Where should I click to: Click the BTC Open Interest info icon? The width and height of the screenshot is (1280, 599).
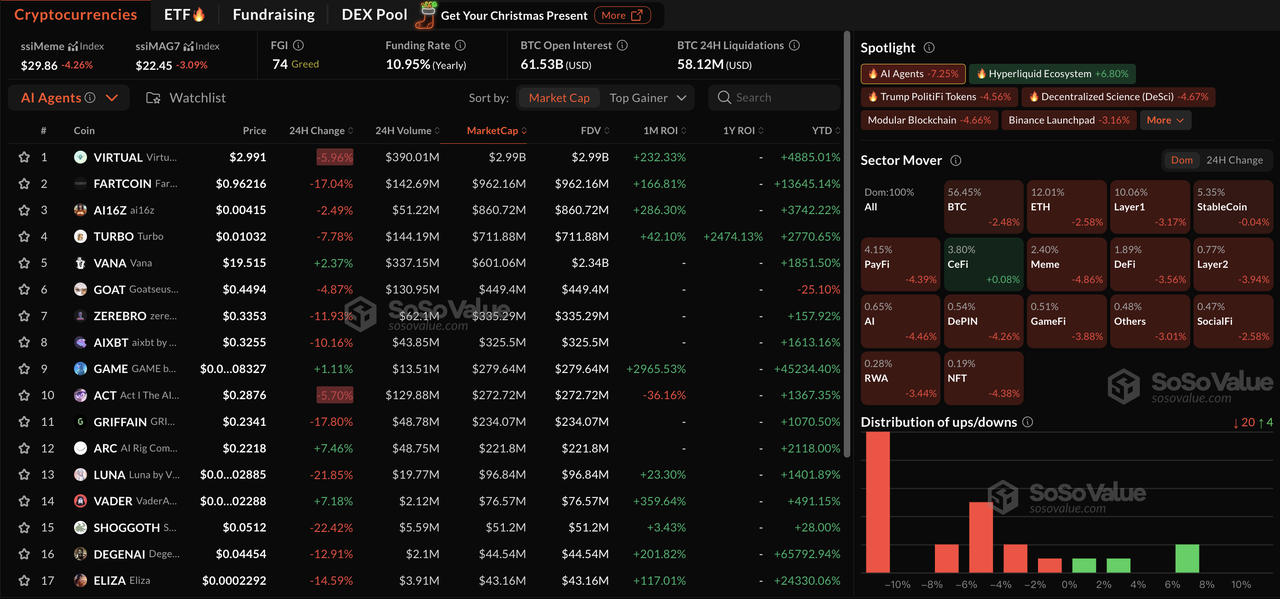point(622,45)
